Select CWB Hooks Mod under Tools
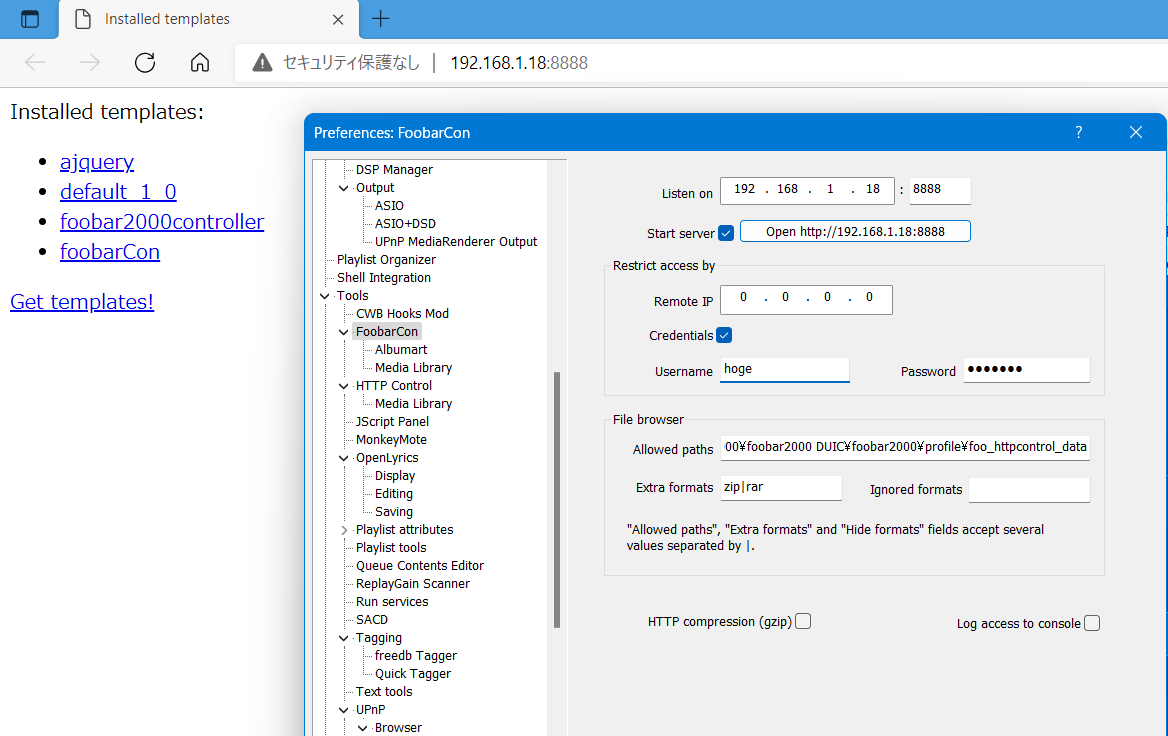The width and height of the screenshot is (1168, 736). click(x=402, y=314)
